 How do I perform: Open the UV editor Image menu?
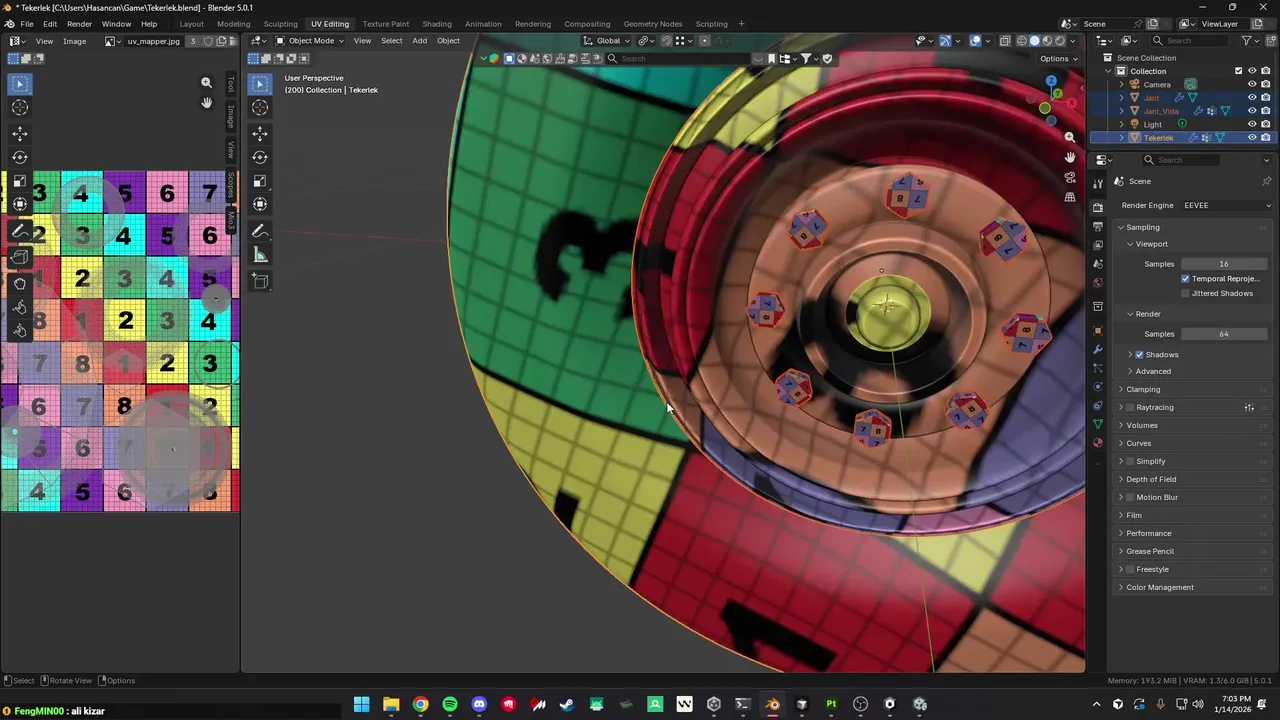point(74,41)
